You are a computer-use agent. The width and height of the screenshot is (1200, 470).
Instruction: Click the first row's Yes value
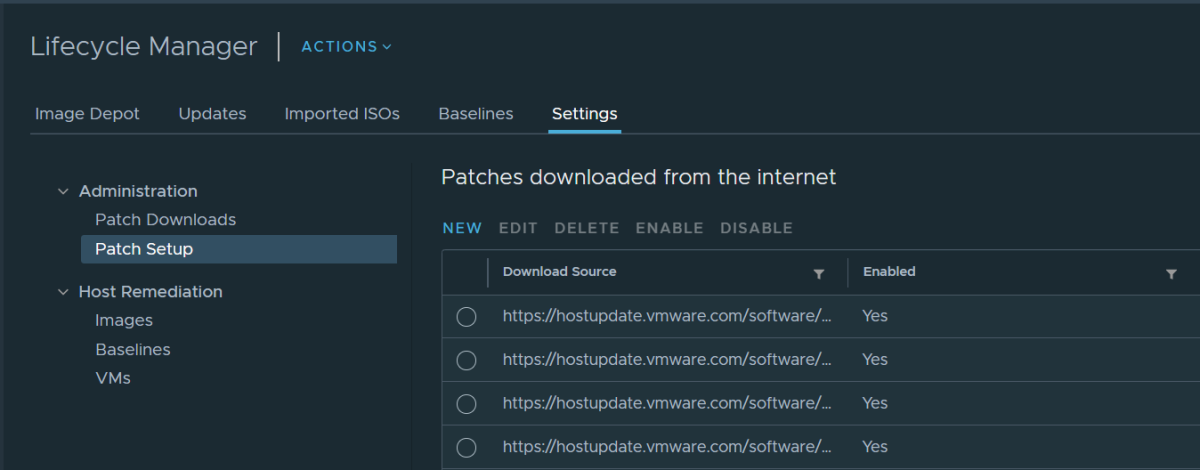(875, 316)
